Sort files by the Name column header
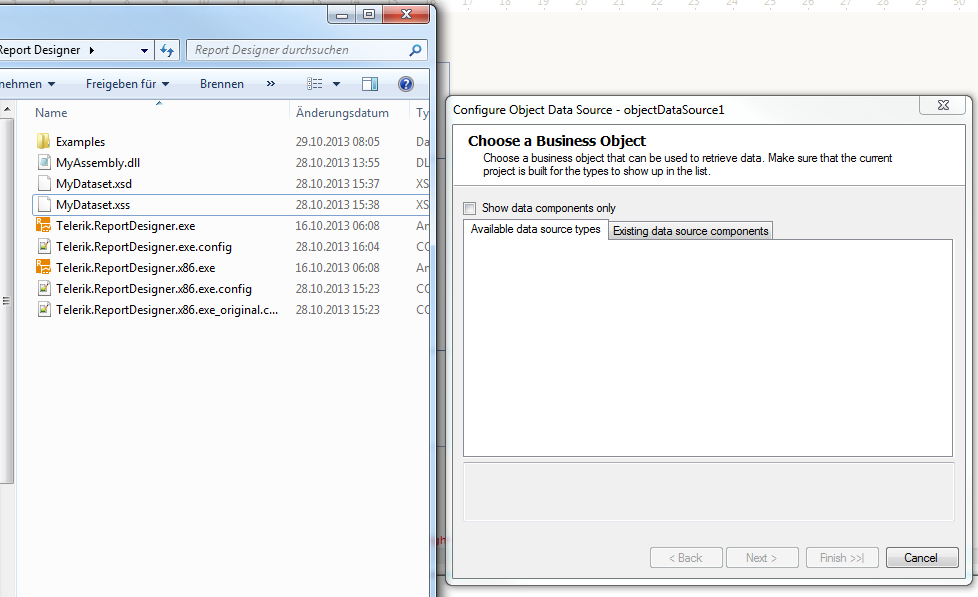 tap(51, 113)
